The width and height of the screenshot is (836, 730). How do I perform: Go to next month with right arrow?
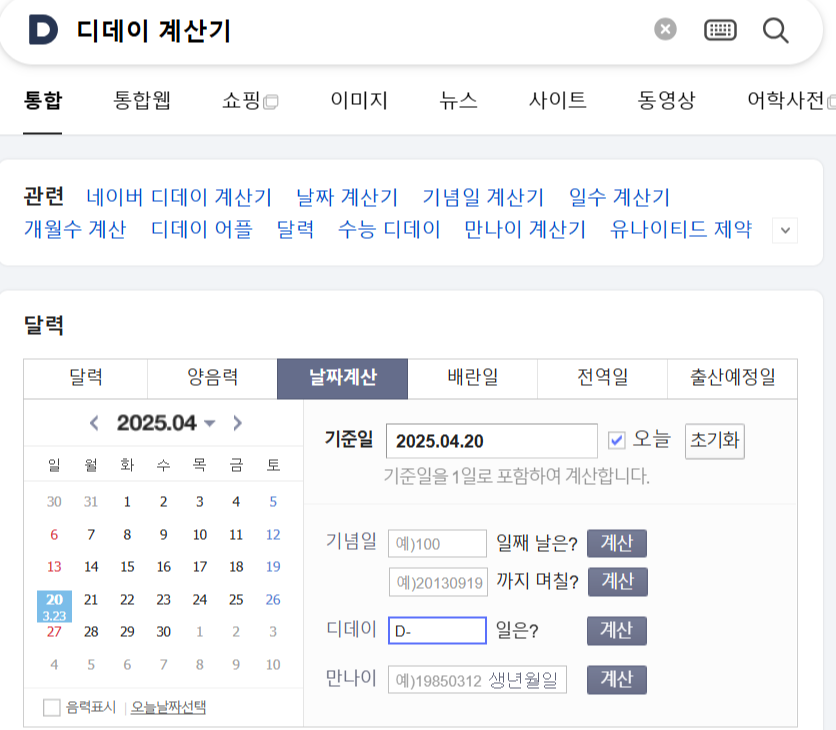(x=238, y=422)
